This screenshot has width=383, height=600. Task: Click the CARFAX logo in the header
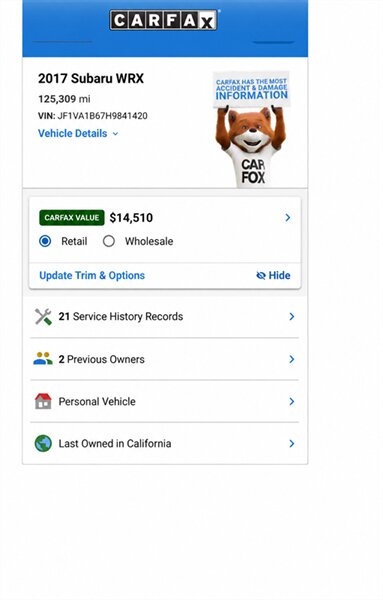(x=164, y=20)
